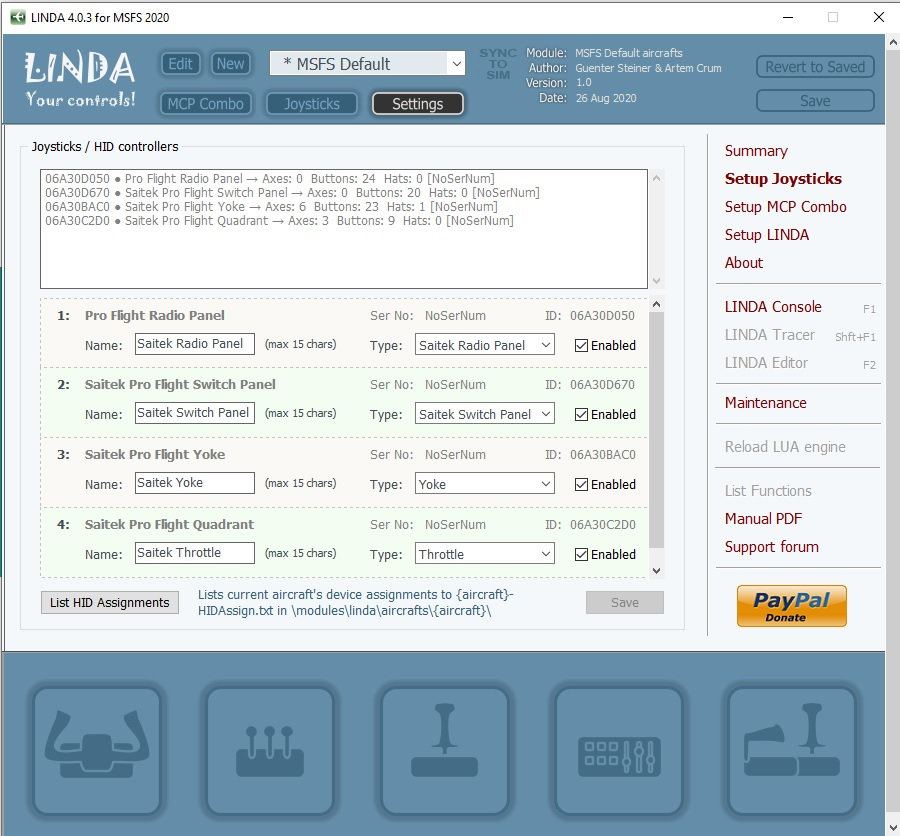This screenshot has width=900, height=836.
Task: Click the SYNC TO SIM indicator
Action: [498, 64]
